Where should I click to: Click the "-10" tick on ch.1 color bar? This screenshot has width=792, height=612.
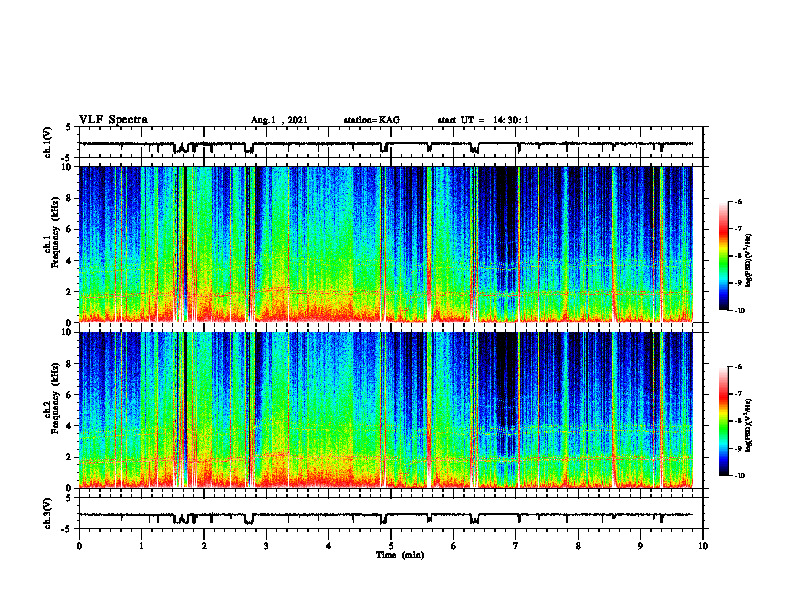[740, 311]
